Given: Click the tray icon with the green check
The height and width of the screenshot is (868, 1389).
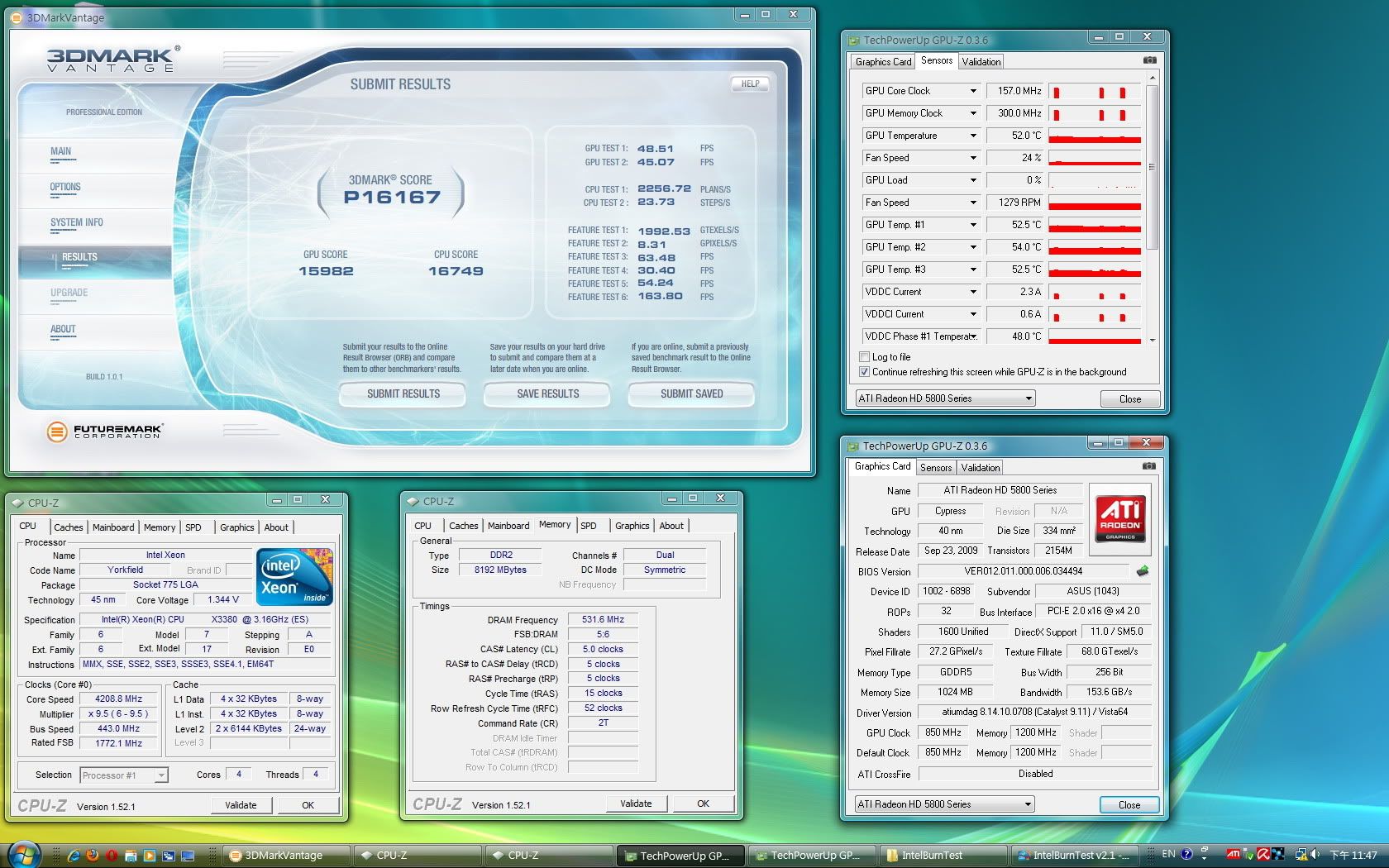Looking at the screenshot, I should point(1248,855).
